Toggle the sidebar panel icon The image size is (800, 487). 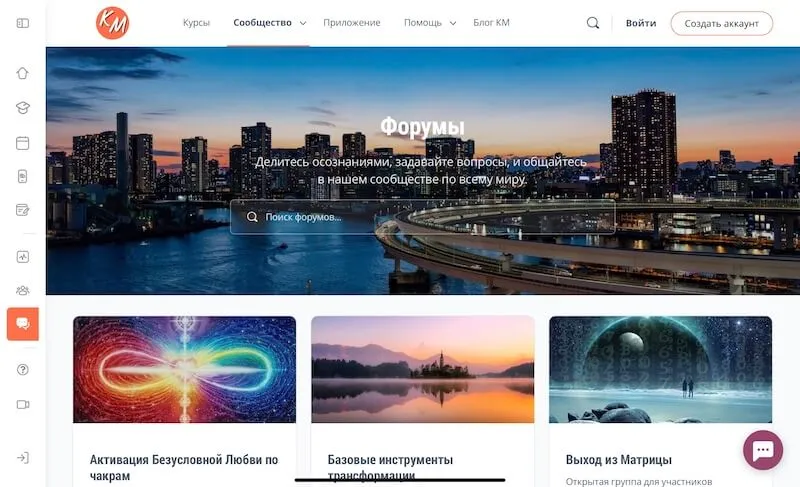[x=22, y=23]
